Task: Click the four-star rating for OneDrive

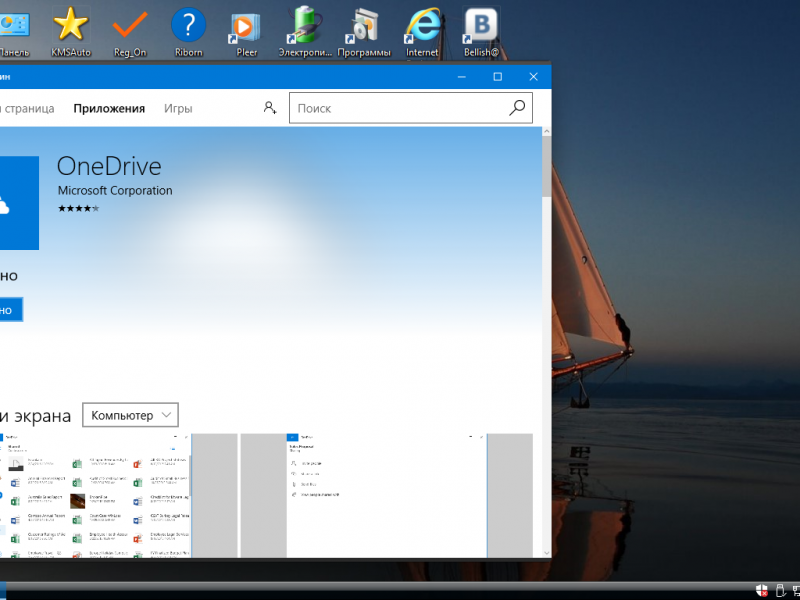Action: 79,208
